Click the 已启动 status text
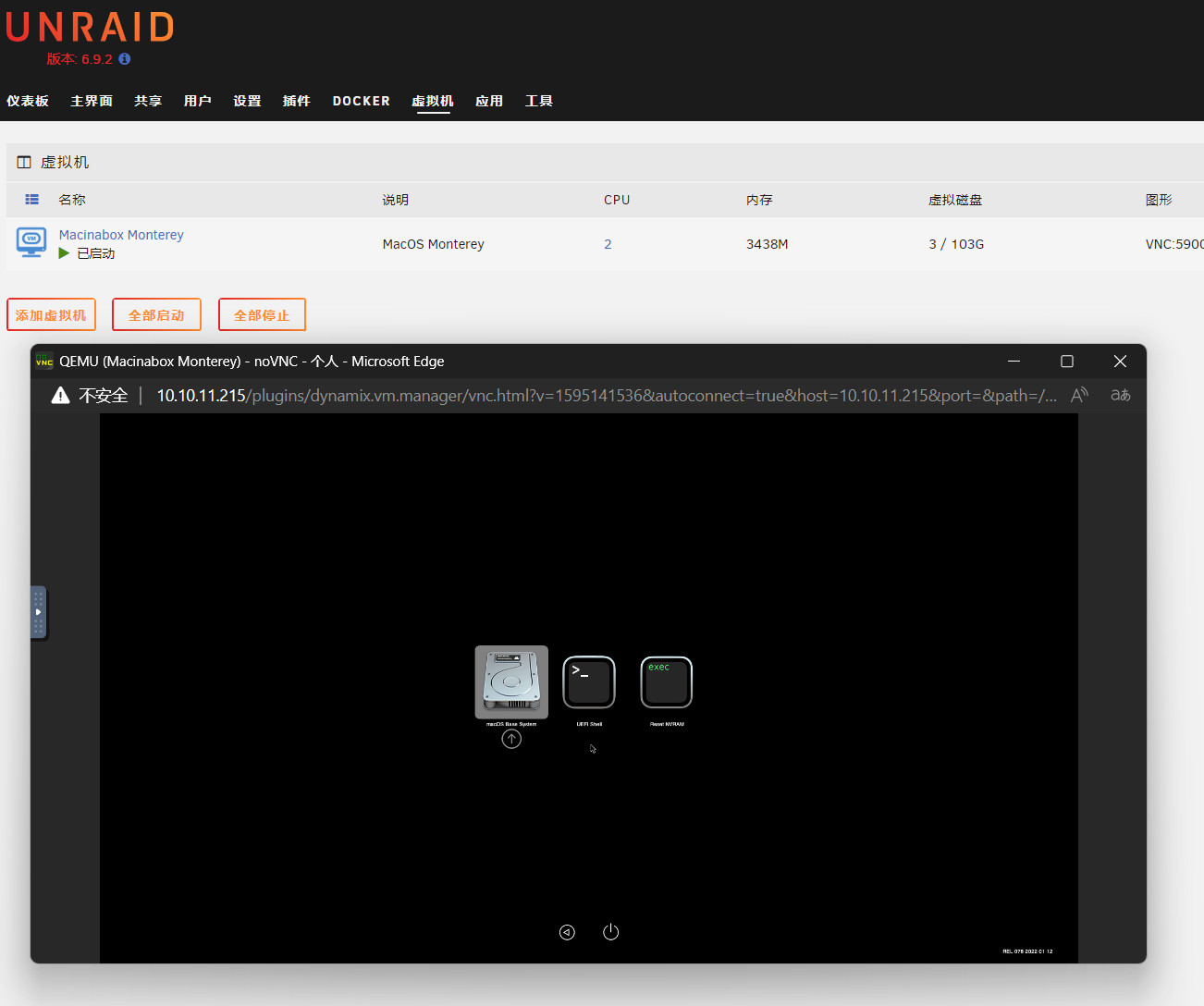 coord(96,253)
